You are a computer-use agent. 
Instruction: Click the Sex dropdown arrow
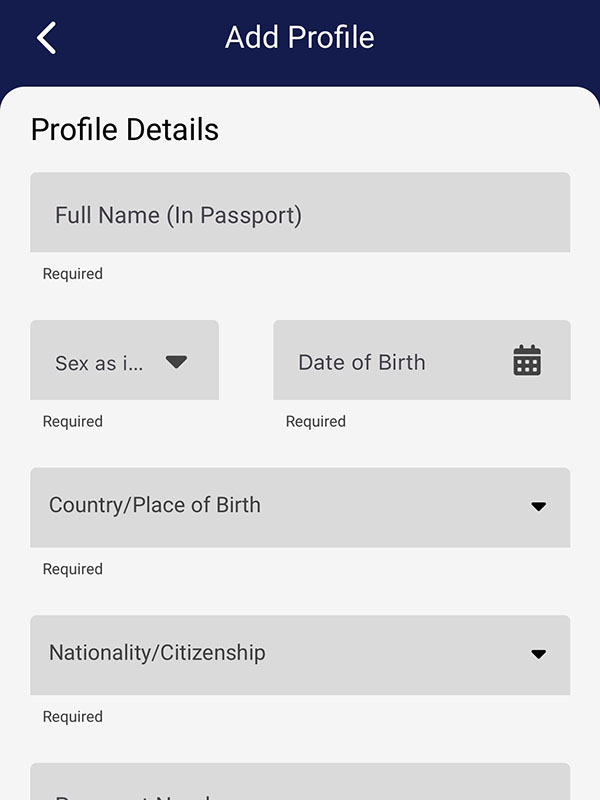(176, 362)
